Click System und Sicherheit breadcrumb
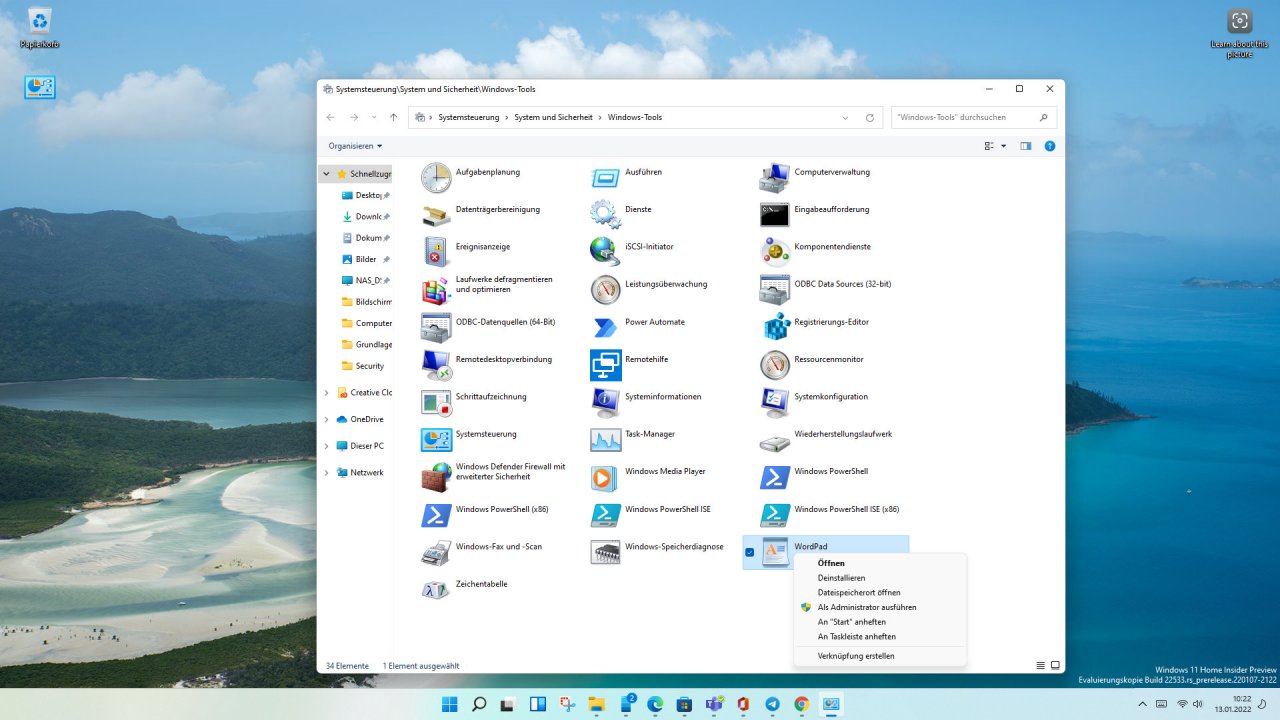Viewport: 1280px width, 720px height. point(554,118)
